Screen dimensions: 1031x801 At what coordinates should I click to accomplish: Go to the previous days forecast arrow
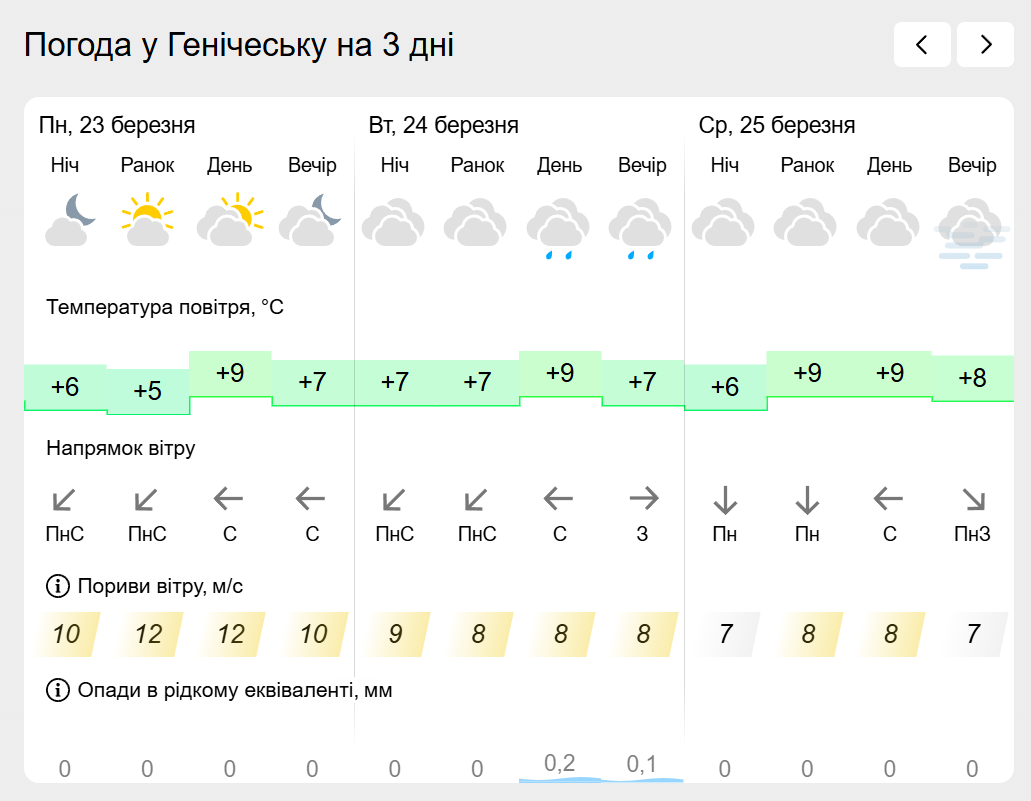[922, 45]
